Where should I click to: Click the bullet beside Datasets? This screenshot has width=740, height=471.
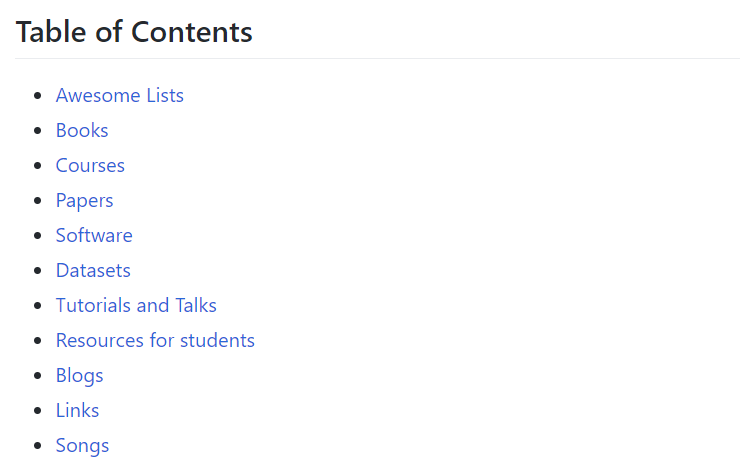[x=38, y=271]
